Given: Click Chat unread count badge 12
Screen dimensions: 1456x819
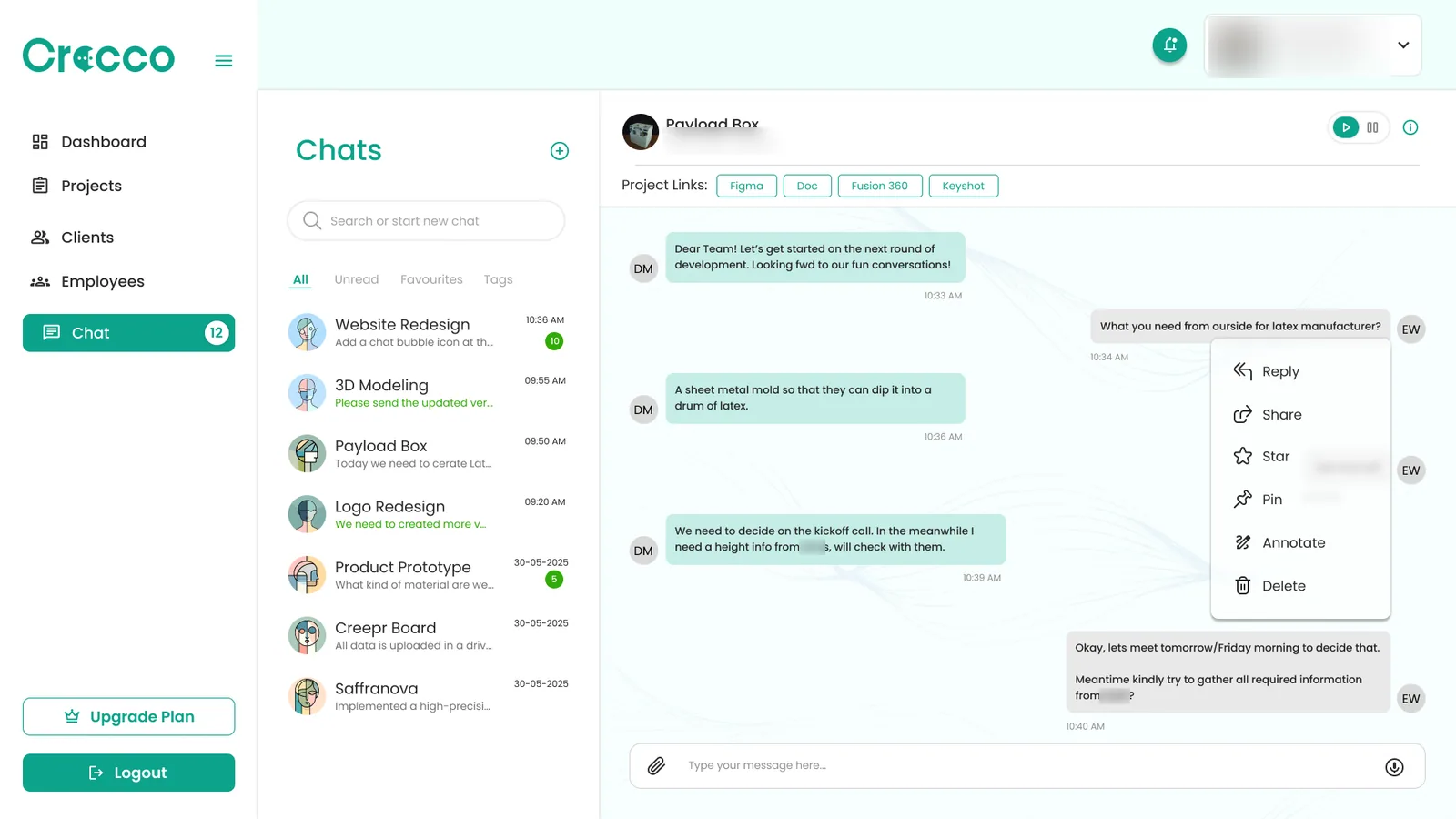Looking at the screenshot, I should coord(216,333).
